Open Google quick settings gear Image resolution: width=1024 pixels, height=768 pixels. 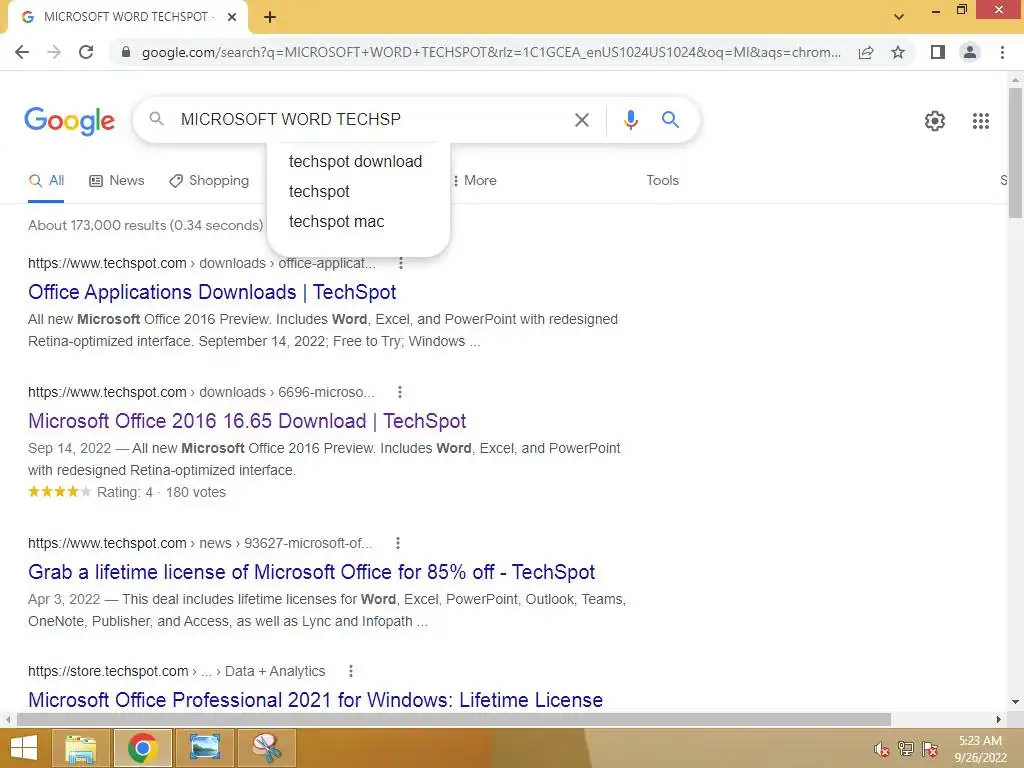click(x=935, y=121)
